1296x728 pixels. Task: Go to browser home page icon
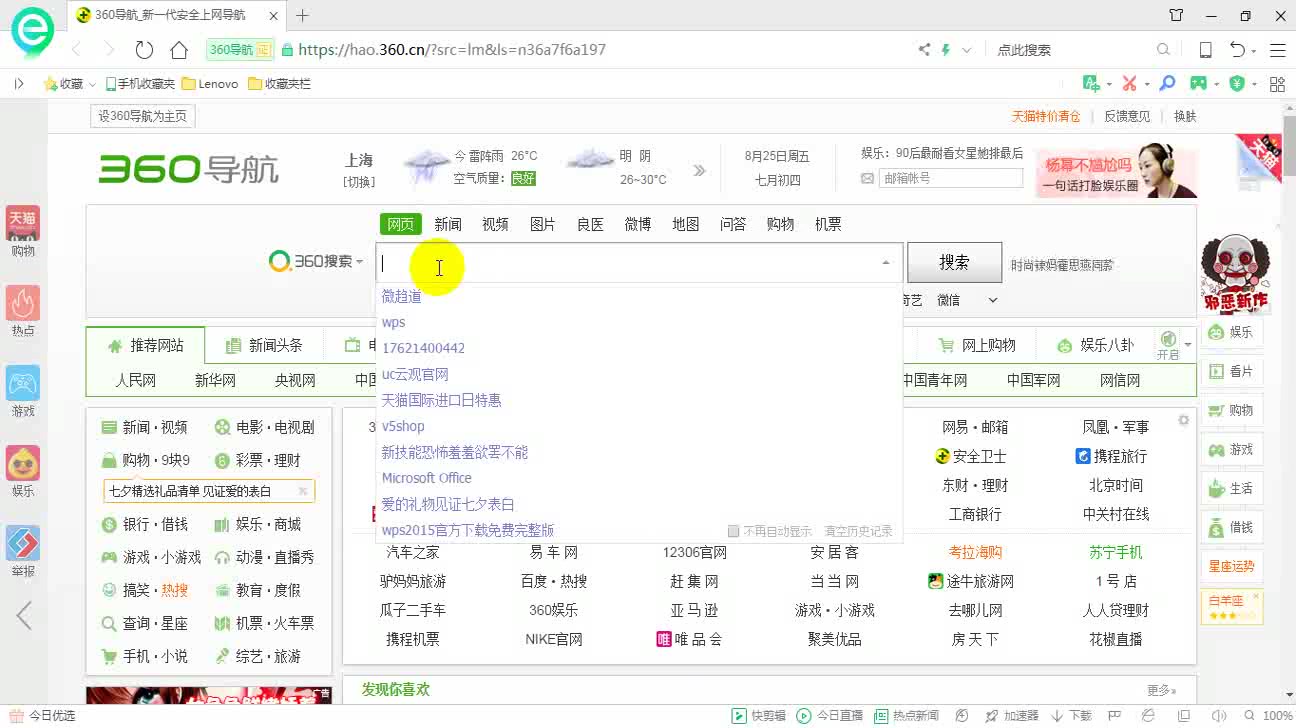point(179,50)
